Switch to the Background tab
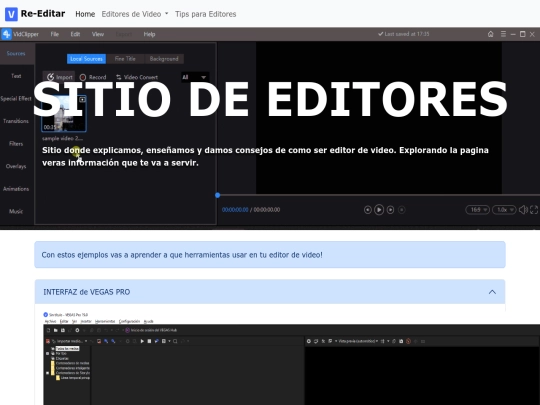Viewport: 540px width, 405px height. click(x=164, y=59)
